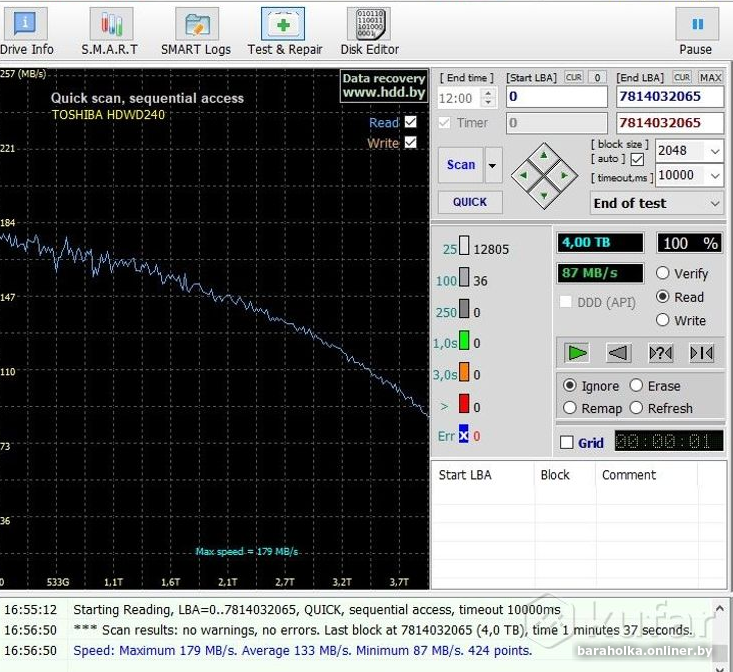Click the up arrow on navigation diamond
The image size is (733, 672).
coord(544,155)
